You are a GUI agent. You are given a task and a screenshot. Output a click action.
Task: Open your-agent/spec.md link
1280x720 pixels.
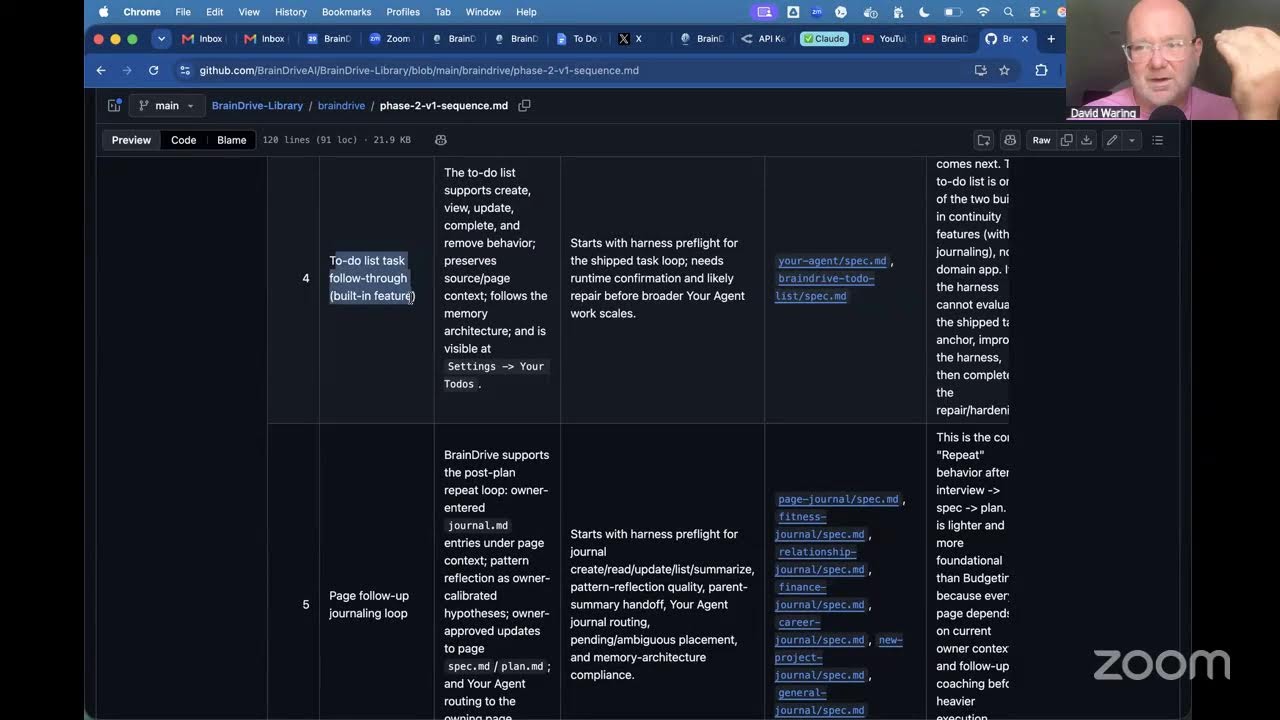(x=832, y=261)
